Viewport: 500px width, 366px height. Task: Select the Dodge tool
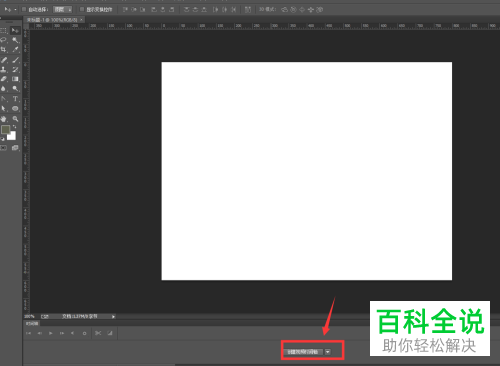(x=15, y=89)
